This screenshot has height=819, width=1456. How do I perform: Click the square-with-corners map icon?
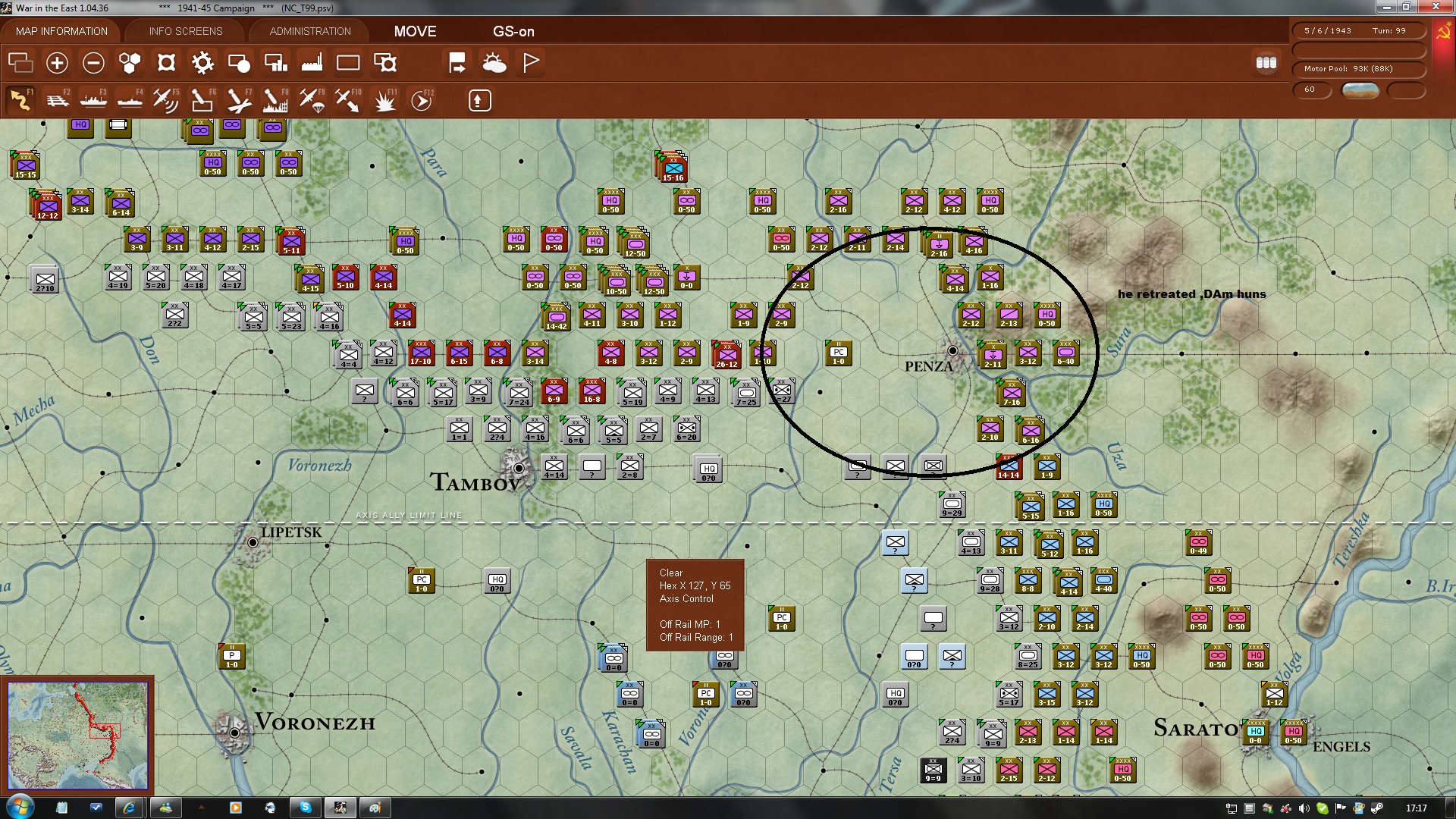[166, 63]
